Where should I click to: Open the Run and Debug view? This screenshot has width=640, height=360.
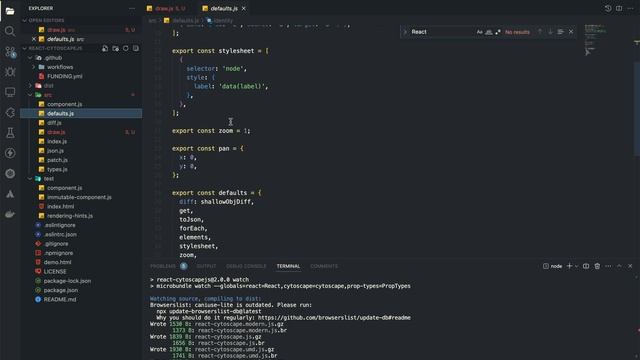(x=10, y=72)
